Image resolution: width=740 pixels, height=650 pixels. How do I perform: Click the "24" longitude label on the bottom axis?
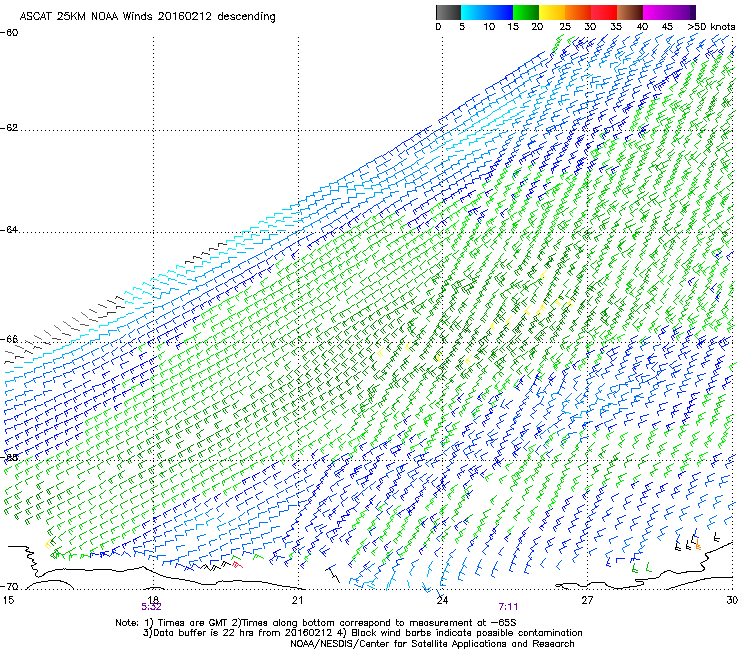(442, 600)
